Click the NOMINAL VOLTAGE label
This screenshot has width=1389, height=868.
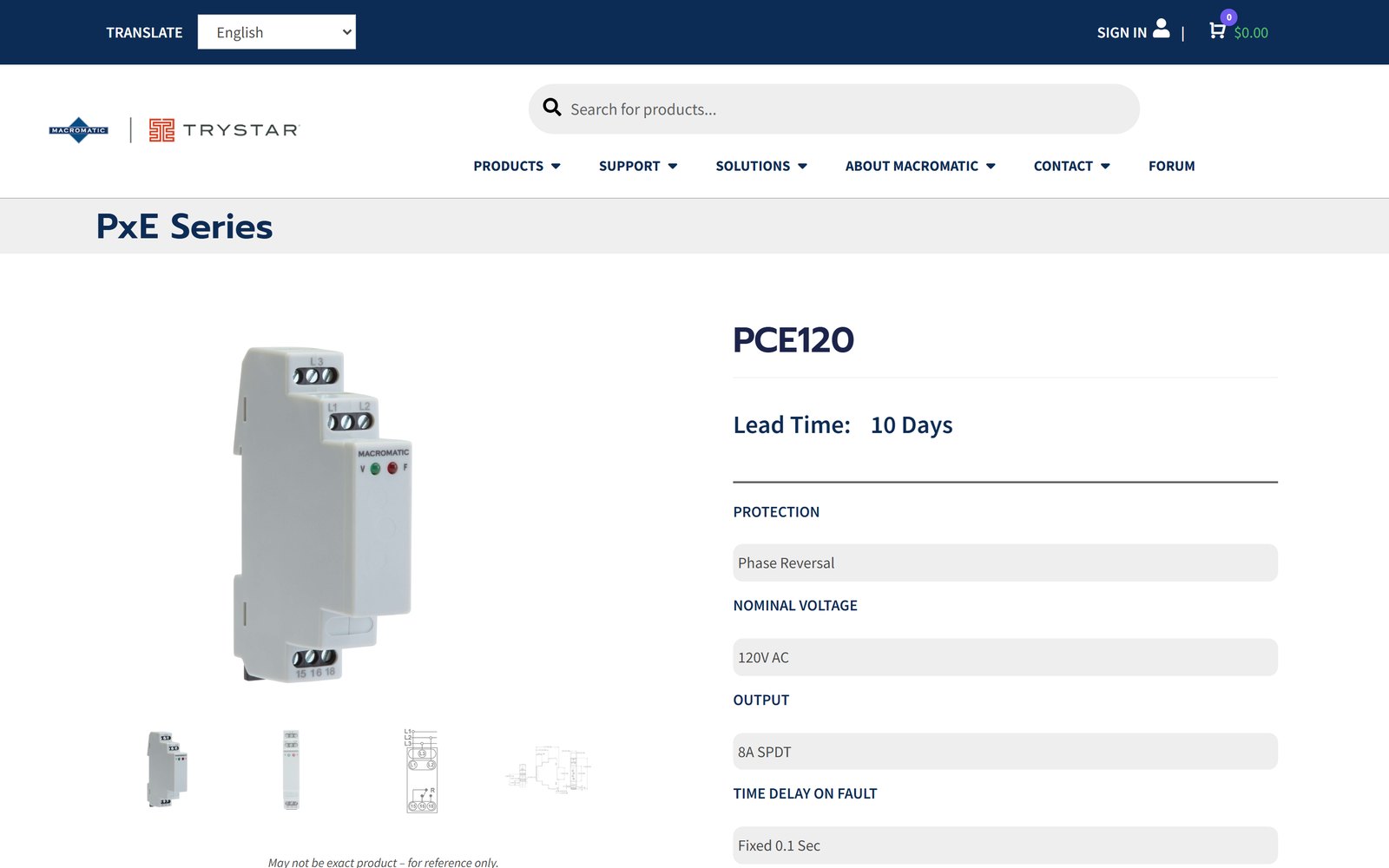pos(795,606)
